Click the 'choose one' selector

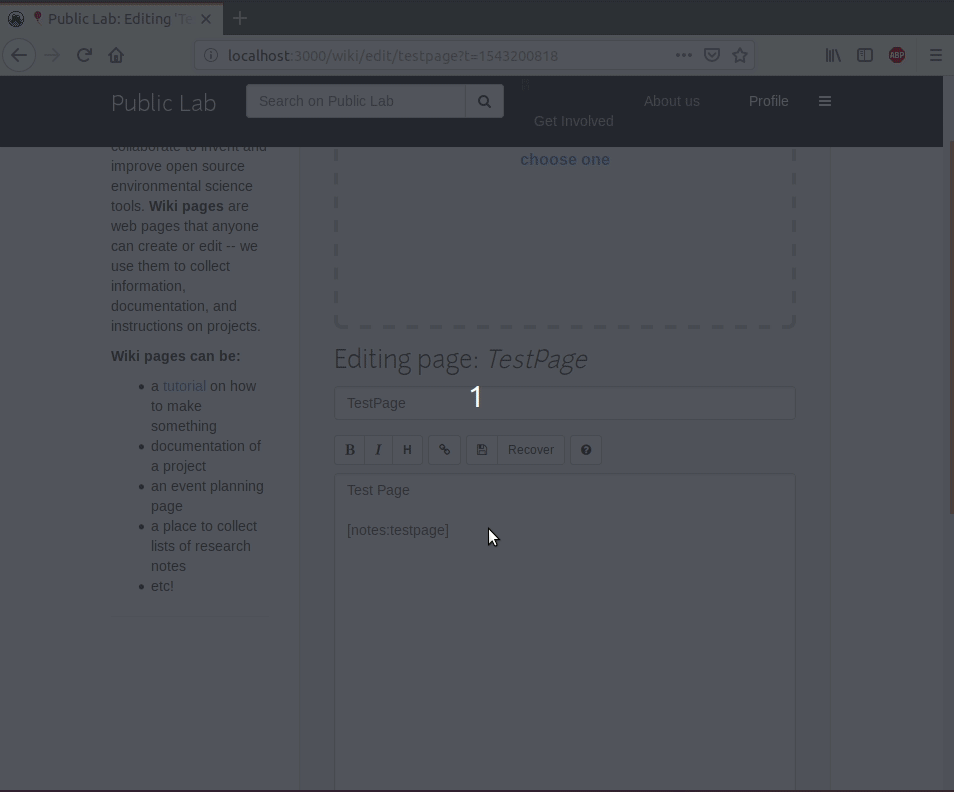[x=564, y=159]
